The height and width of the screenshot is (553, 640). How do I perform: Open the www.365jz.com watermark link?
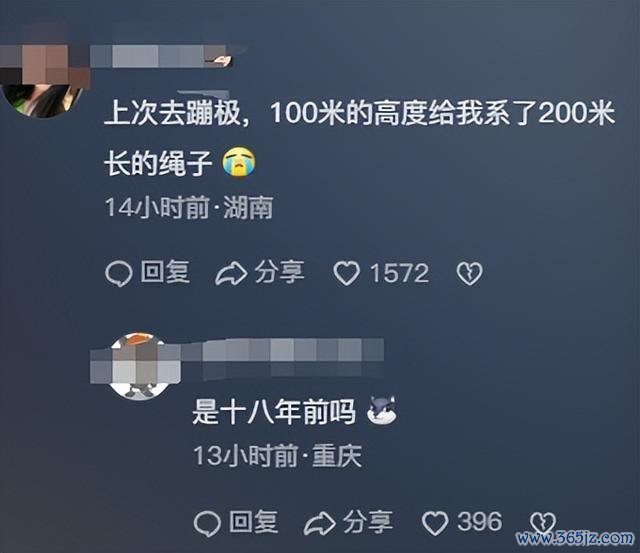pos(574,538)
